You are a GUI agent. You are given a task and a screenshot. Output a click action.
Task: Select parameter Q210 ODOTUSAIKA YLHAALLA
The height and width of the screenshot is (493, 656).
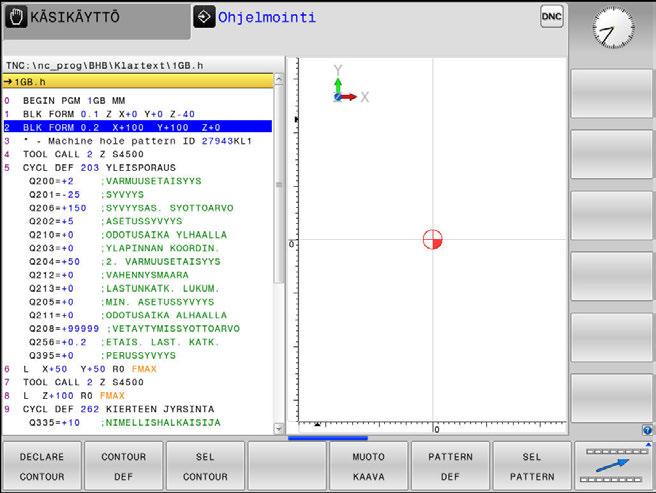(x=138, y=234)
